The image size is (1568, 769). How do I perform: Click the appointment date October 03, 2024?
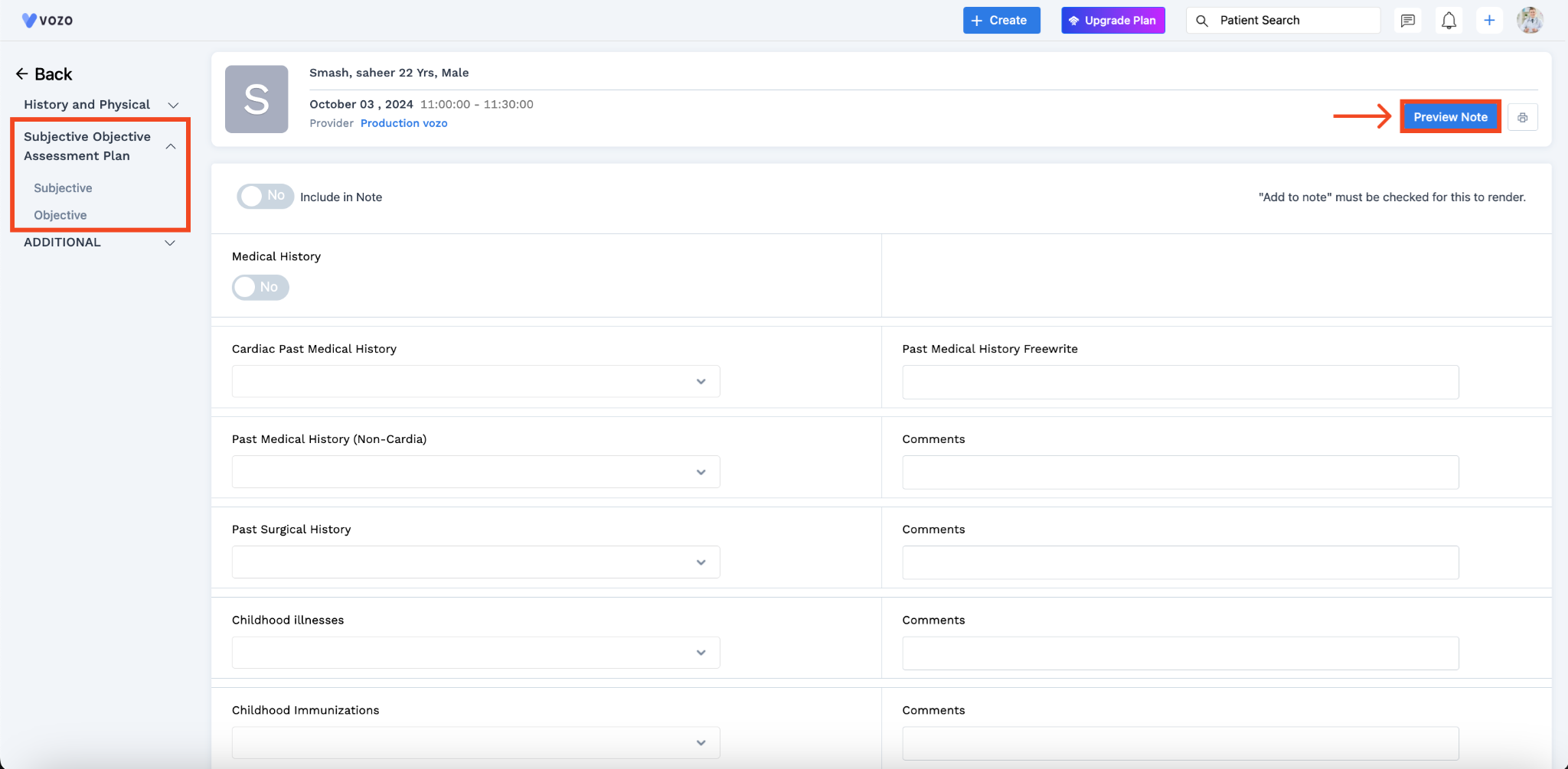coord(361,104)
